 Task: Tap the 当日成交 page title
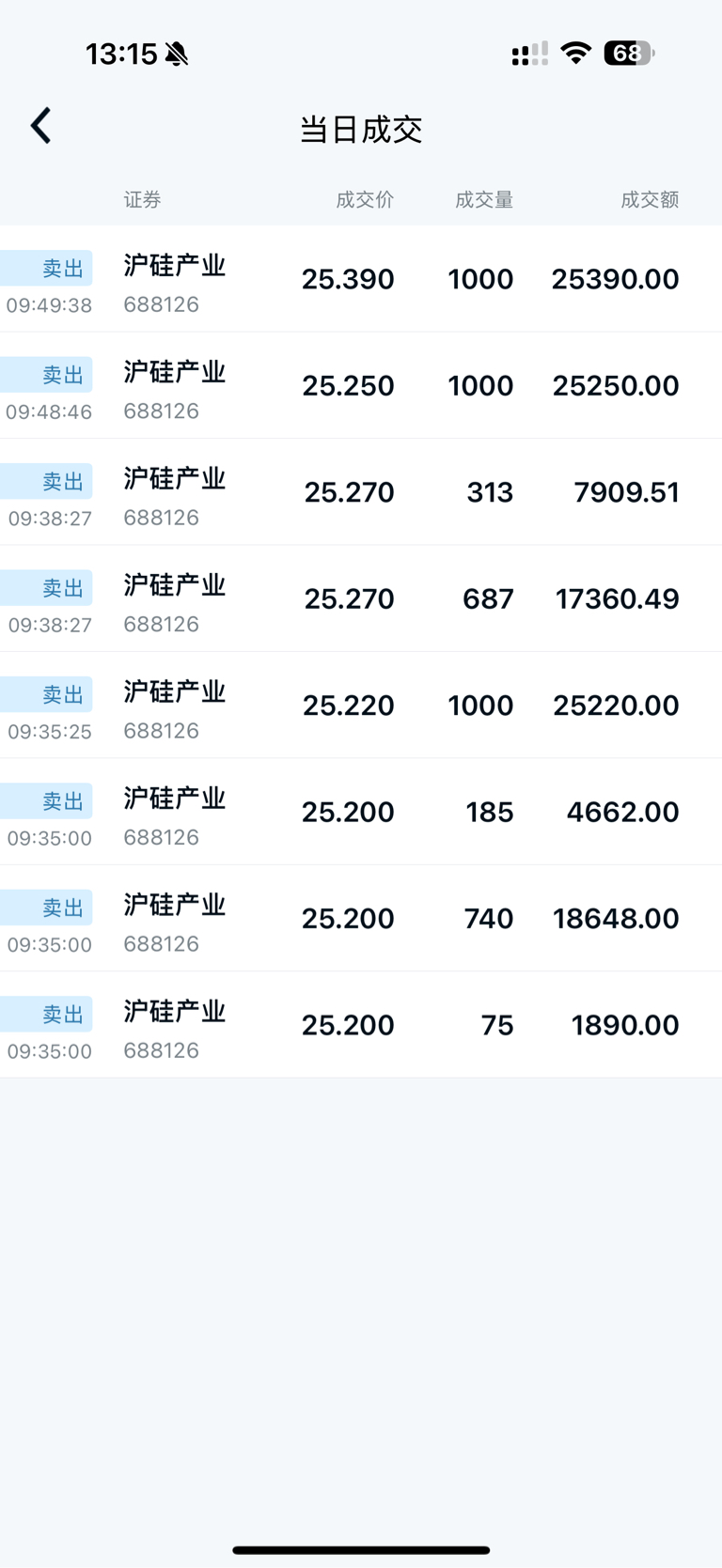click(x=361, y=130)
